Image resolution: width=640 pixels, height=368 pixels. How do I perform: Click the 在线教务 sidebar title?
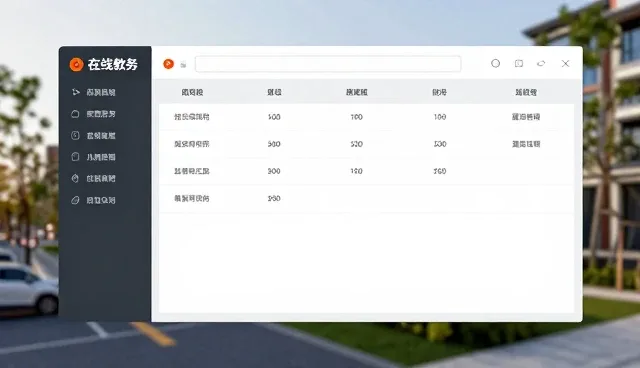[113, 64]
